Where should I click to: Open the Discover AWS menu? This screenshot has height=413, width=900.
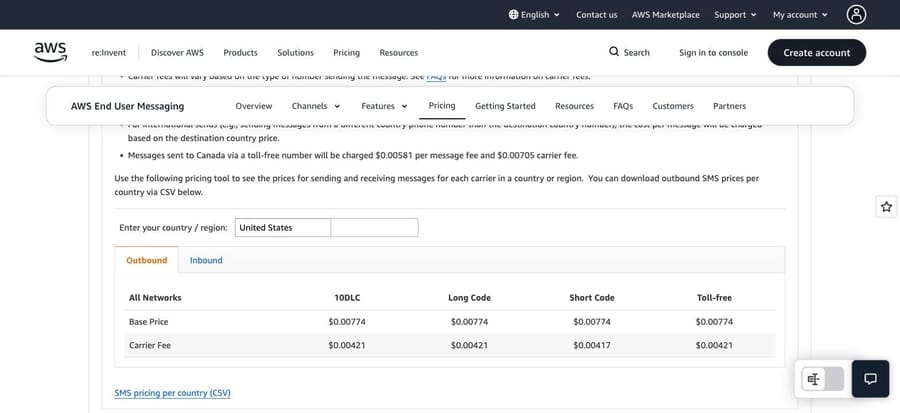(177, 53)
